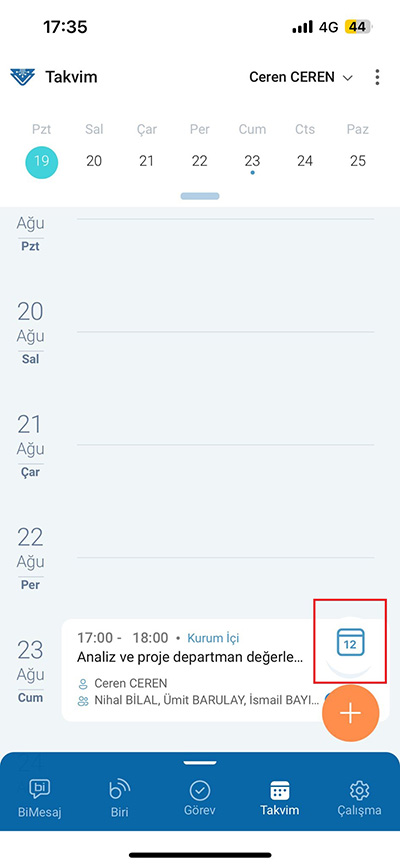Viewport: 400px width, 866px height.
Task: Select Sunday 25 in week strip
Action: pos(358,161)
